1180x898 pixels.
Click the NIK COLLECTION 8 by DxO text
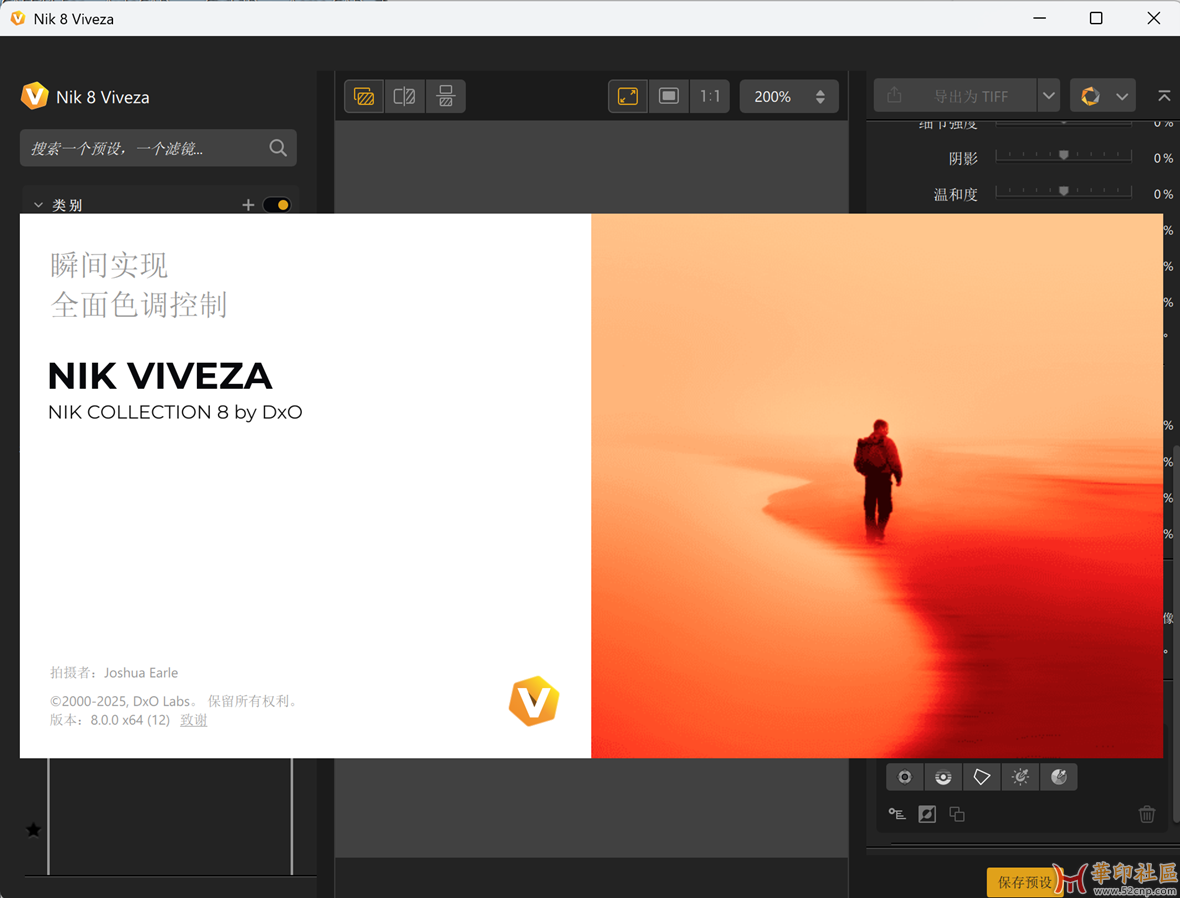(x=175, y=412)
